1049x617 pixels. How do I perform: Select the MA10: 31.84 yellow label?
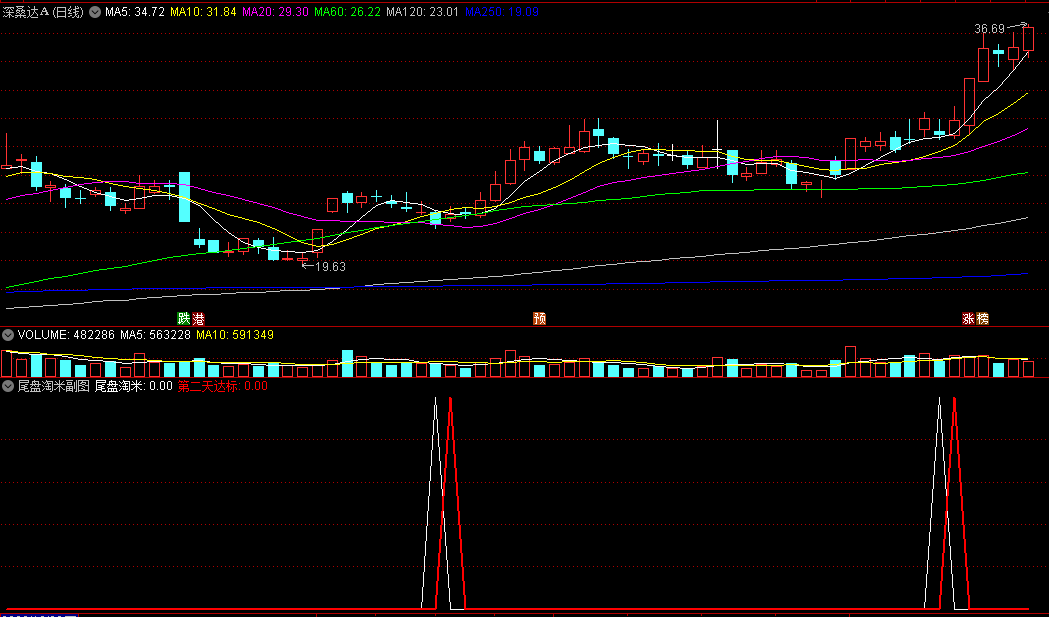tap(203, 12)
